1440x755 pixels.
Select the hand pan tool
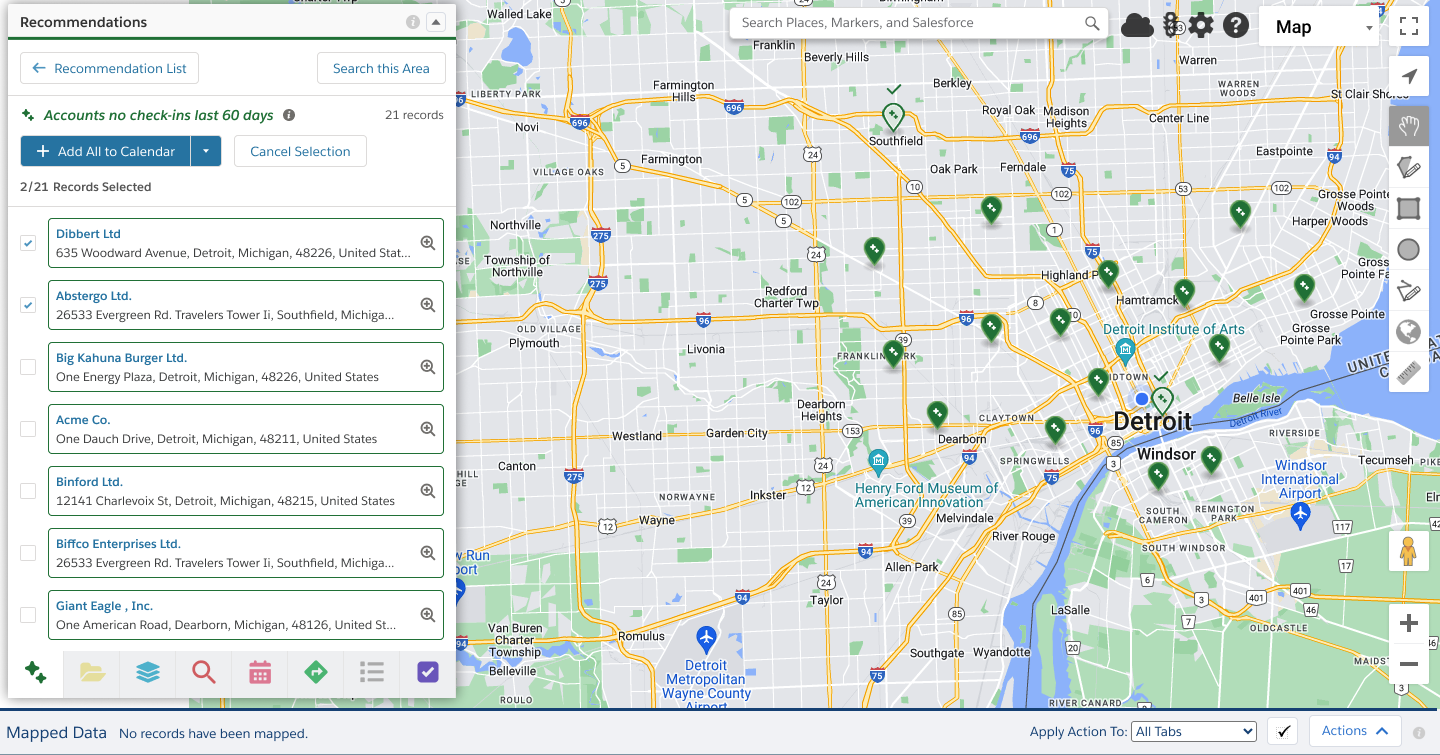tap(1409, 126)
